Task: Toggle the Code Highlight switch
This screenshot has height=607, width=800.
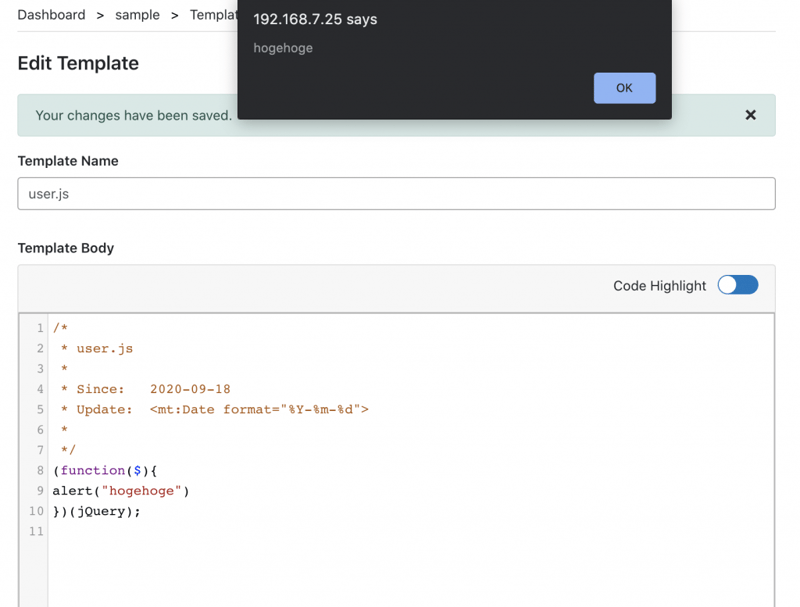Action: pos(738,285)
